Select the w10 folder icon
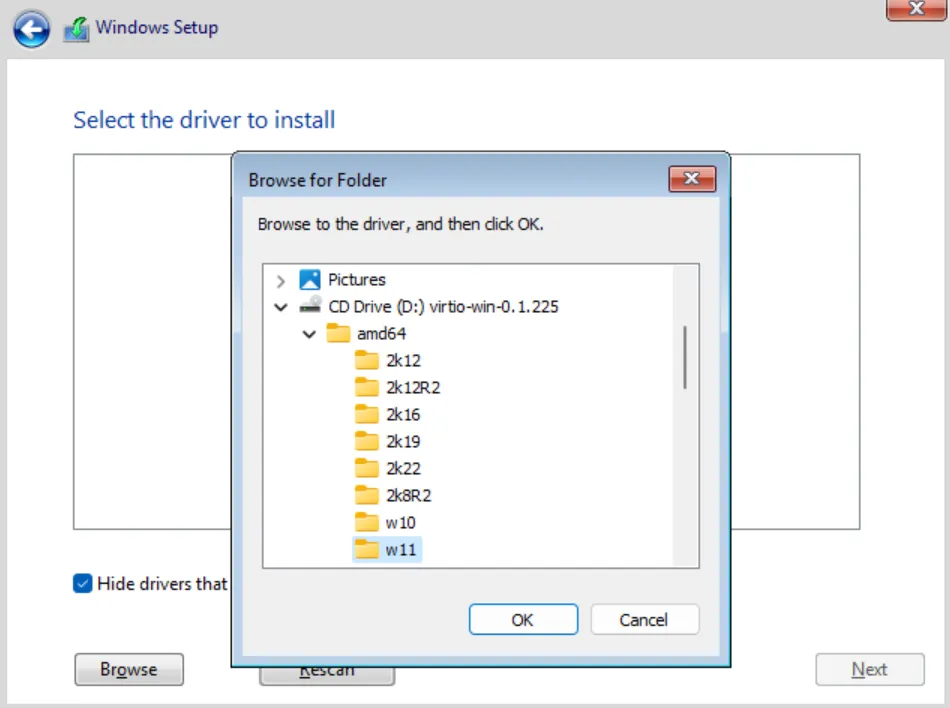Screen dimensions: 950x708 coord(368,522)
